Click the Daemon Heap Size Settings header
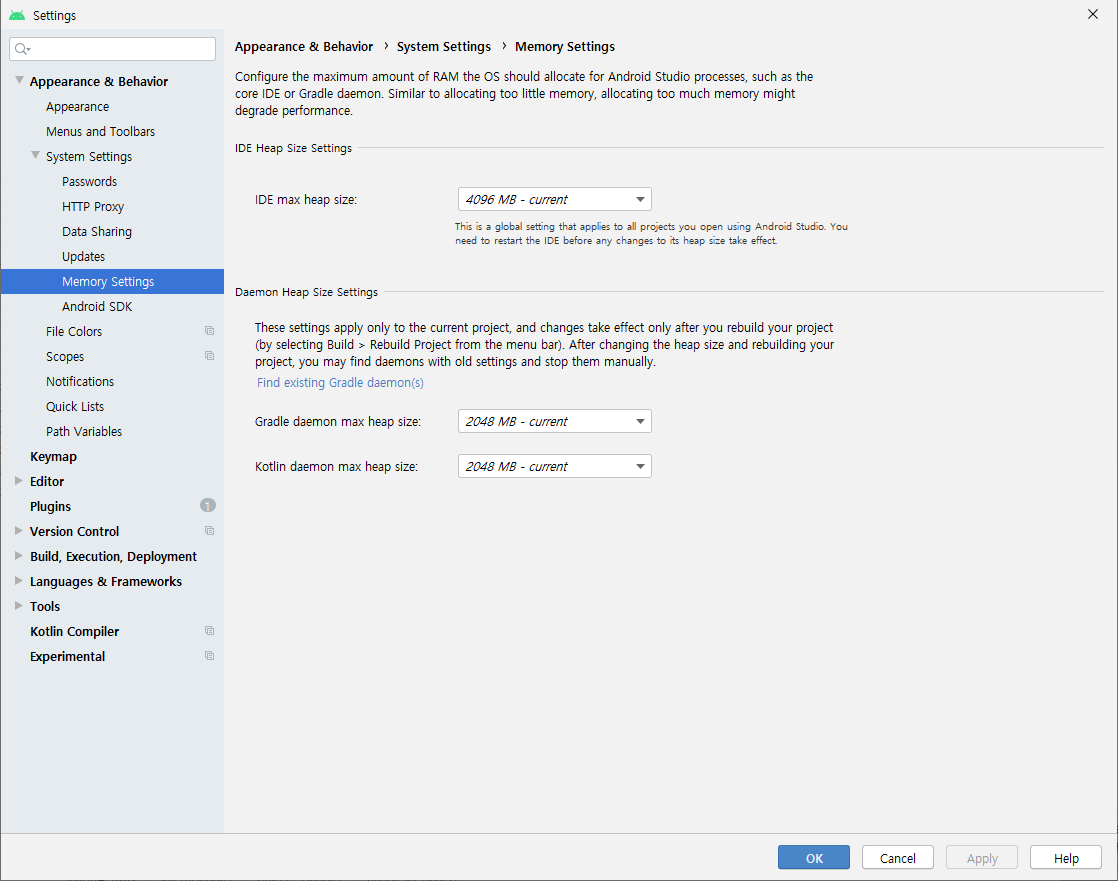 click(x=307, y=292)
